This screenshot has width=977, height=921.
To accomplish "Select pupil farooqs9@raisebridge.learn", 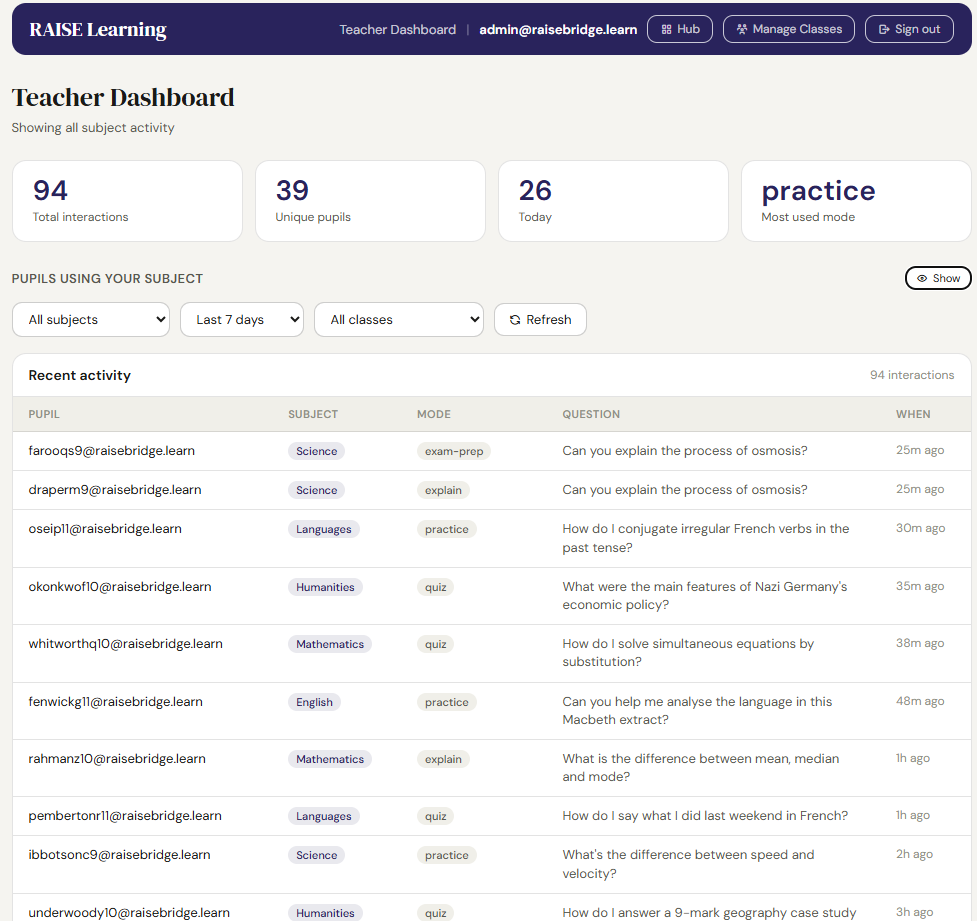I will tap(112, 451).
